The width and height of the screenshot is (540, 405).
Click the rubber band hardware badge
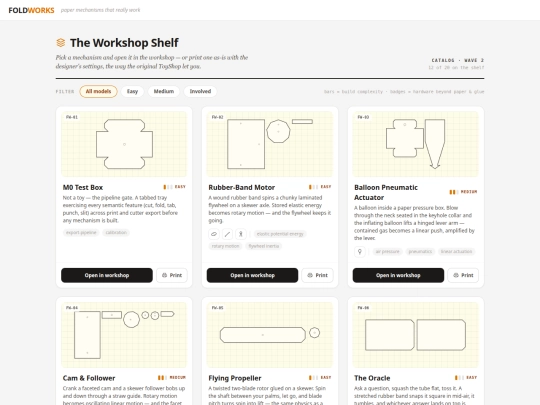pos(214,234)
